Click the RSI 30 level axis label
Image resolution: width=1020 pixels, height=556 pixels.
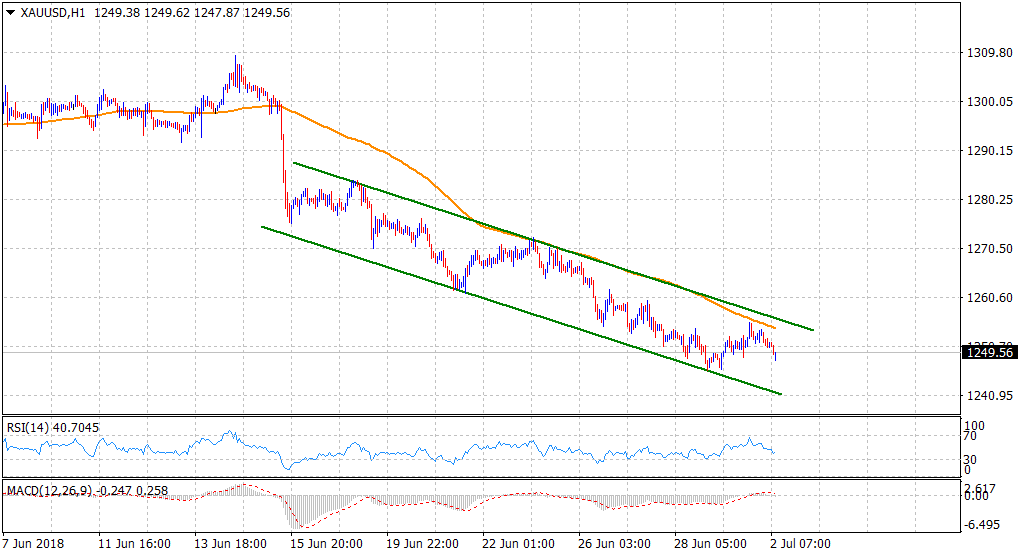click(x=969, y=459)
